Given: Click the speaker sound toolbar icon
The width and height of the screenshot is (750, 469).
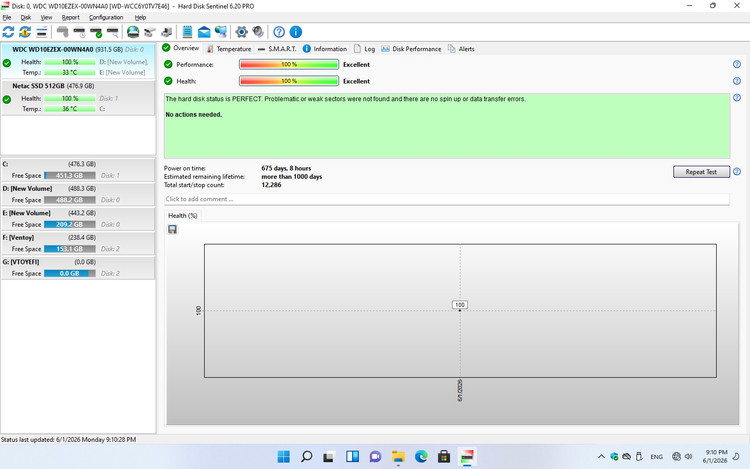Looking at the screenshot, I should (258, 32).
